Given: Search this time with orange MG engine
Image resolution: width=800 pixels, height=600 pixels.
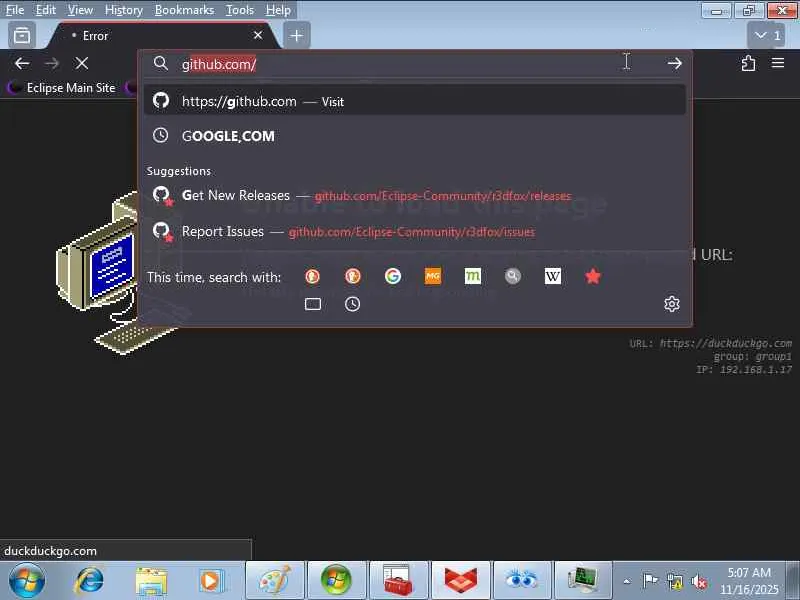Looking at the screenshot, I should tap(433, 277).
